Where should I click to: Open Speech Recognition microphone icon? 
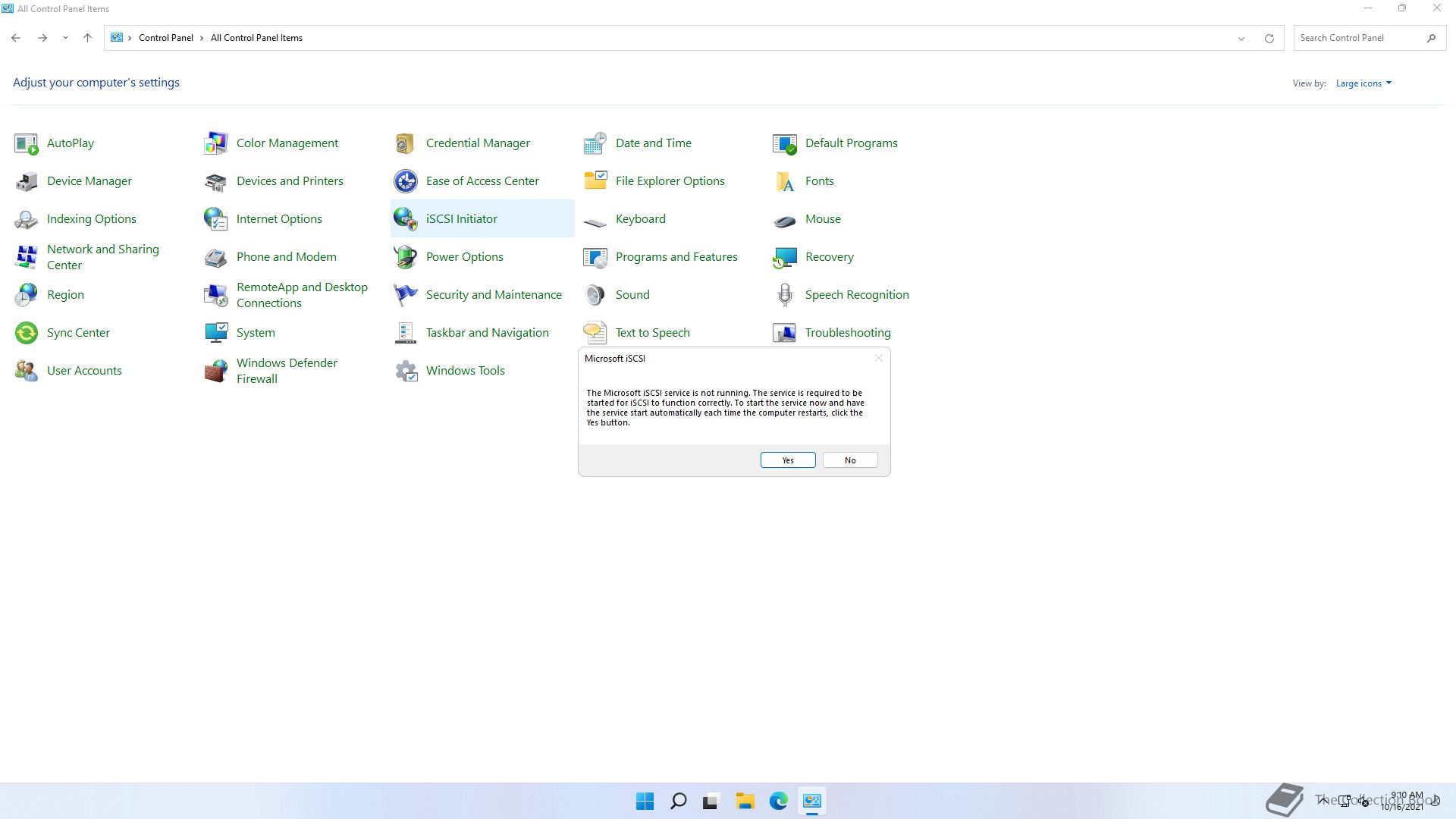click(784, 295)
